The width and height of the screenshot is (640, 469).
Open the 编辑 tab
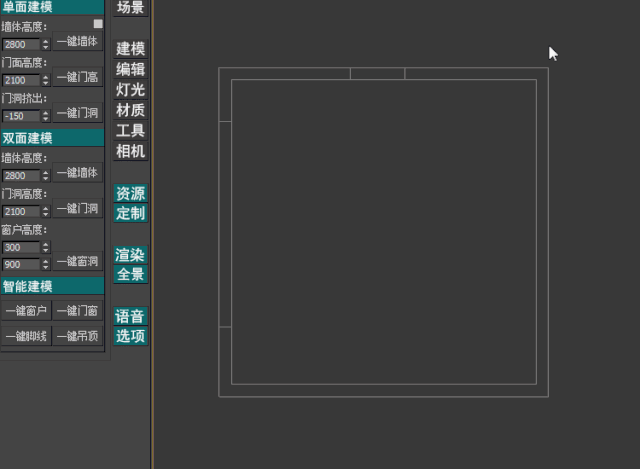131,69
